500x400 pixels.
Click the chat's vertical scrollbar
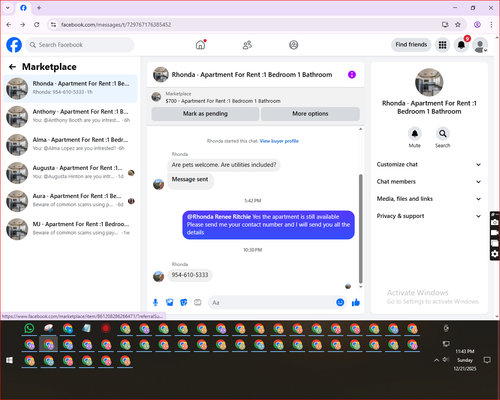coord(360,228)
